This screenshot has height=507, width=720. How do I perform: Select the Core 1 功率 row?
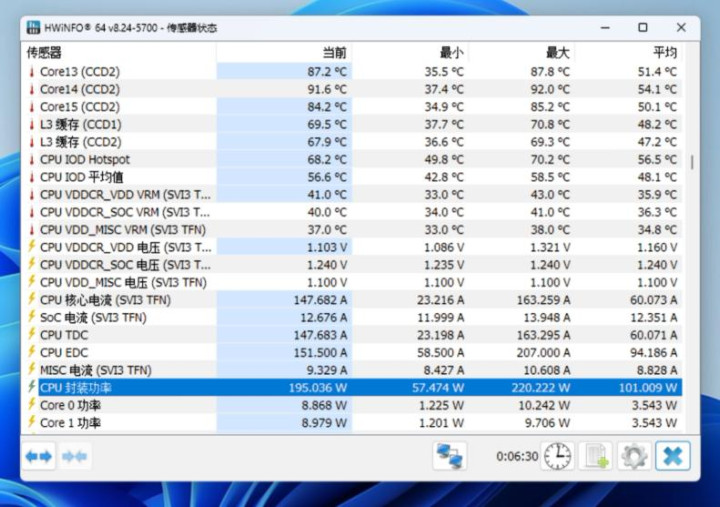(352, 422)
